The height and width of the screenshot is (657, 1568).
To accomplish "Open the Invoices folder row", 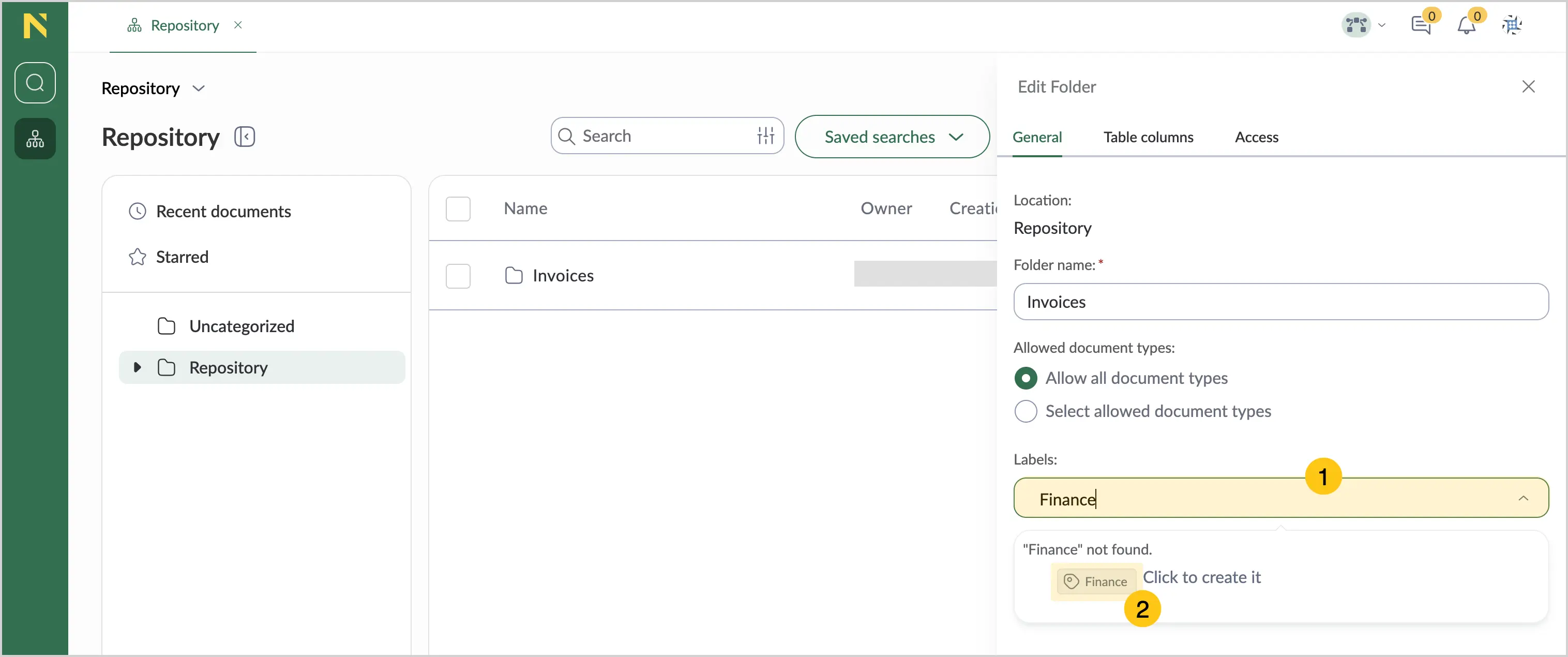I will pos(563,276).
